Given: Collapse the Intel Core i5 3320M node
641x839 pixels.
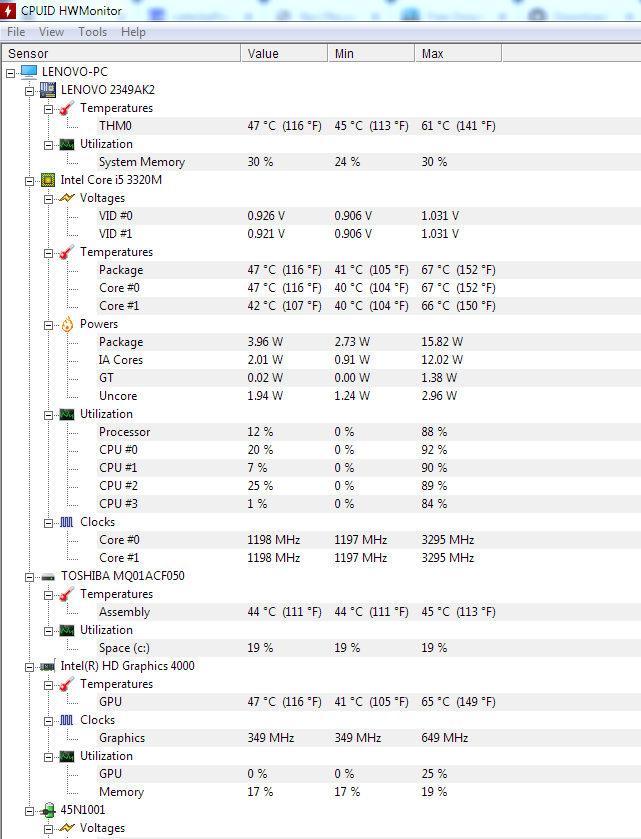Looking at the screenshot, I should tap(30, 180).
